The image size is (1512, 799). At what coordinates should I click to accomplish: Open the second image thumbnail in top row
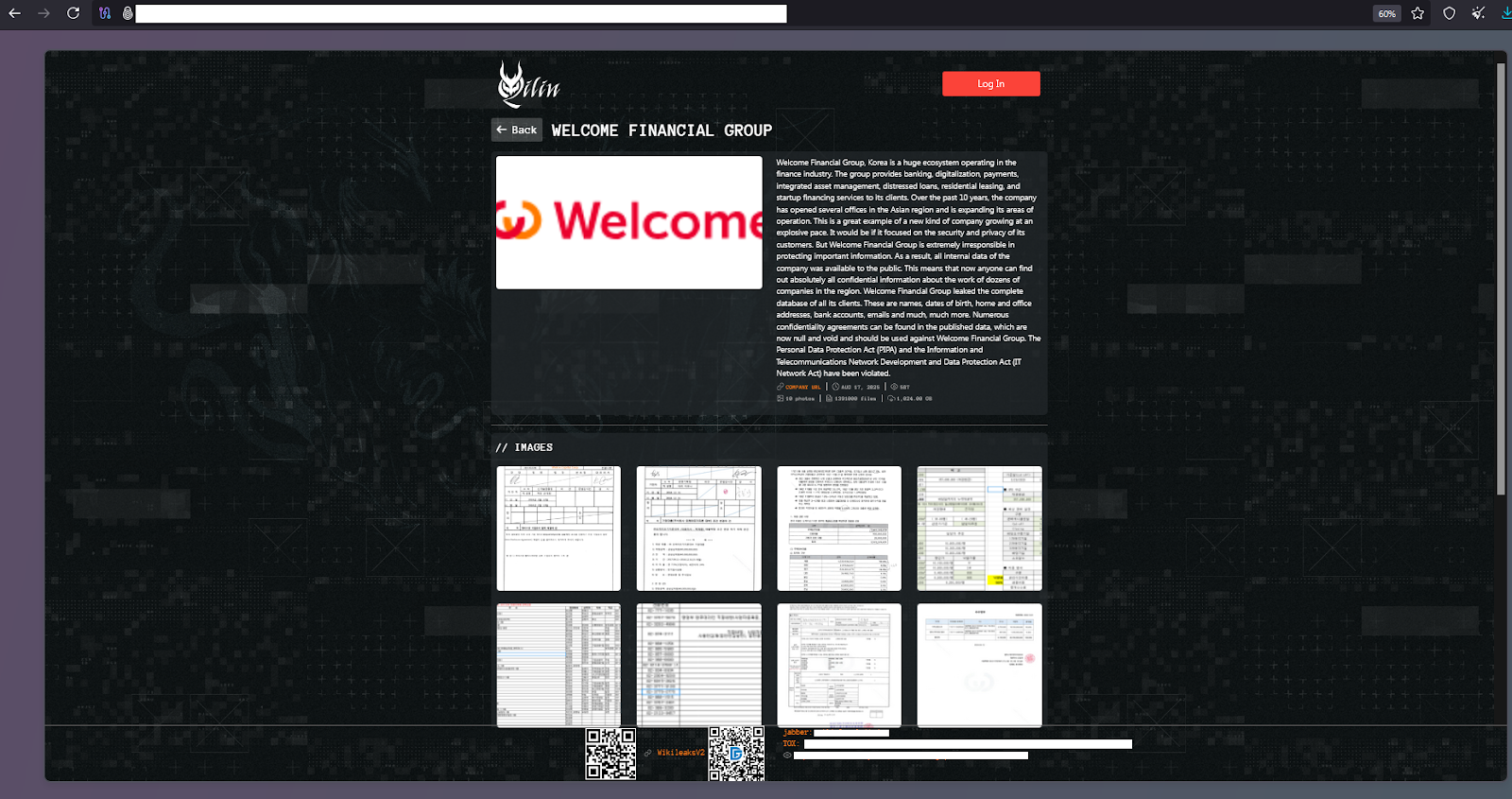pos(699,529)
